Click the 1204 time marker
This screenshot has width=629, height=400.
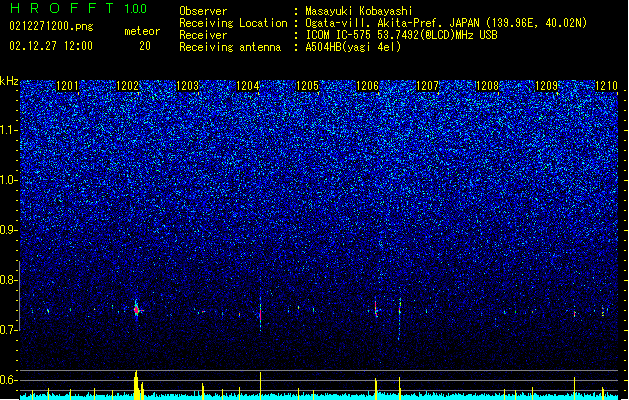(x=248, y=86)
